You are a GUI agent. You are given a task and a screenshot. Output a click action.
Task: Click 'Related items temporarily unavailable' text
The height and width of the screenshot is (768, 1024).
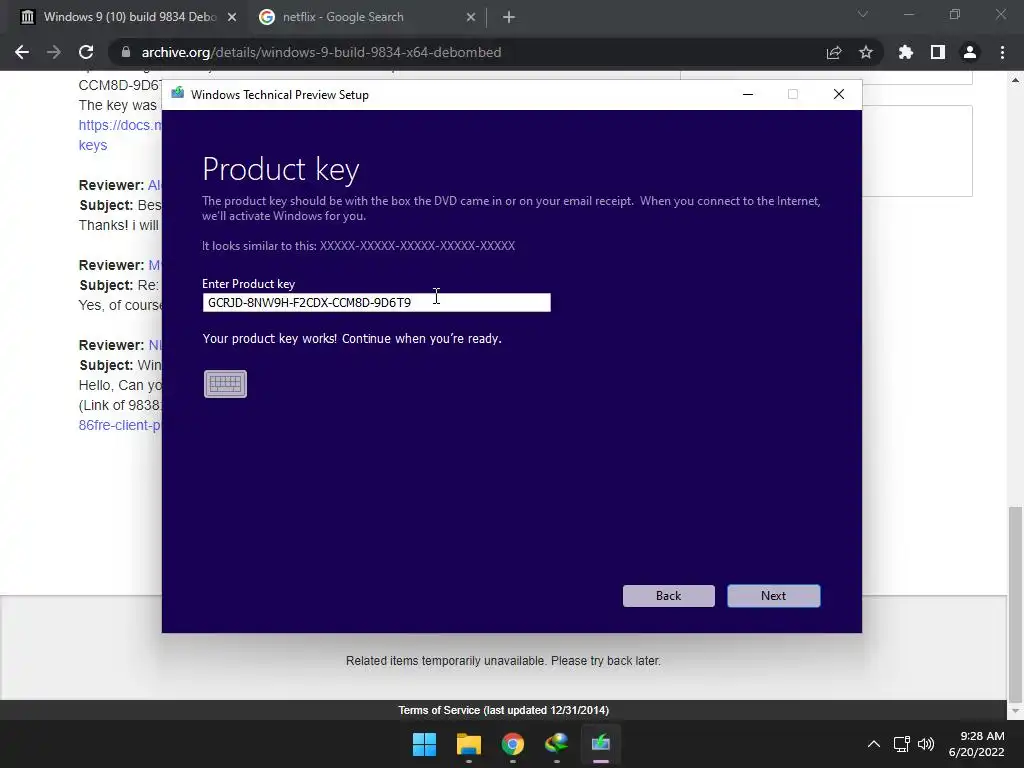tap(504, 661)
